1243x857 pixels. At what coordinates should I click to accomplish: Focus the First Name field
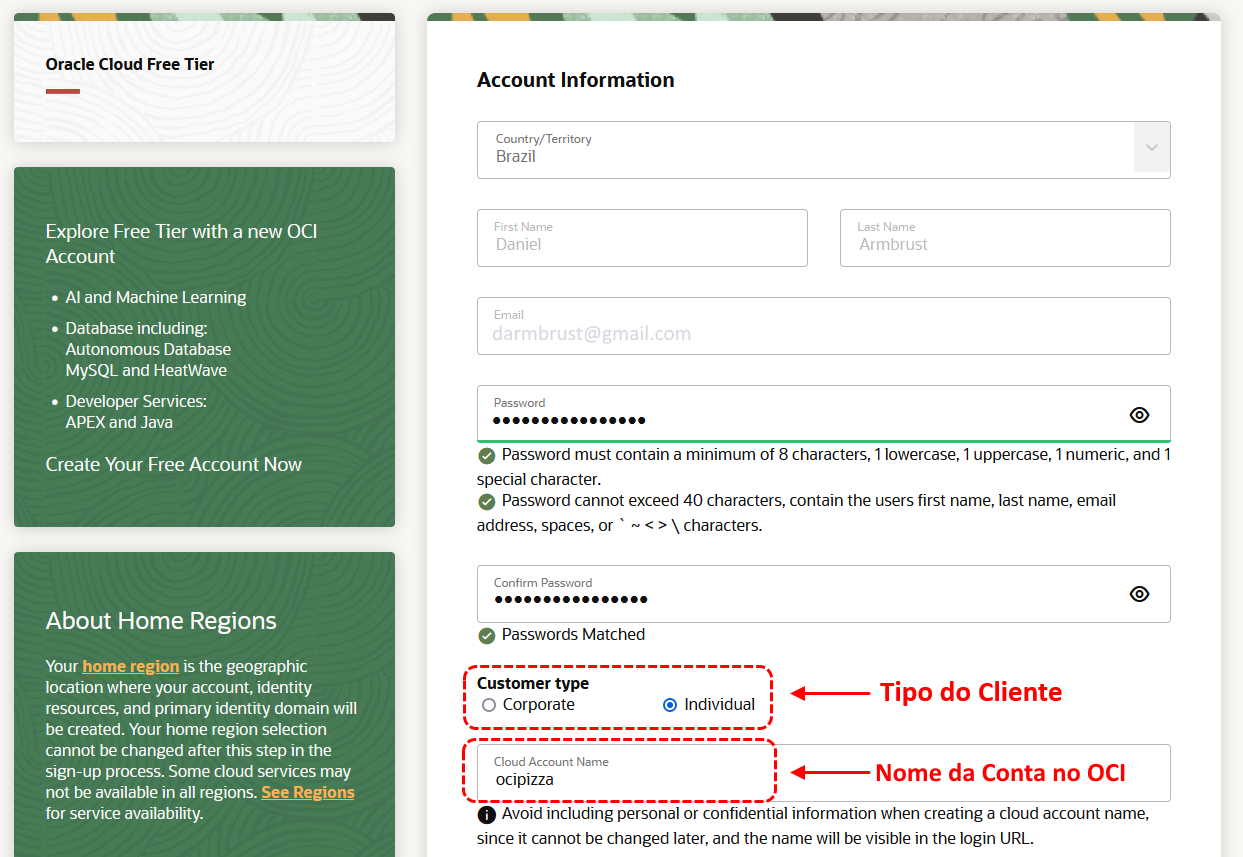642,238
